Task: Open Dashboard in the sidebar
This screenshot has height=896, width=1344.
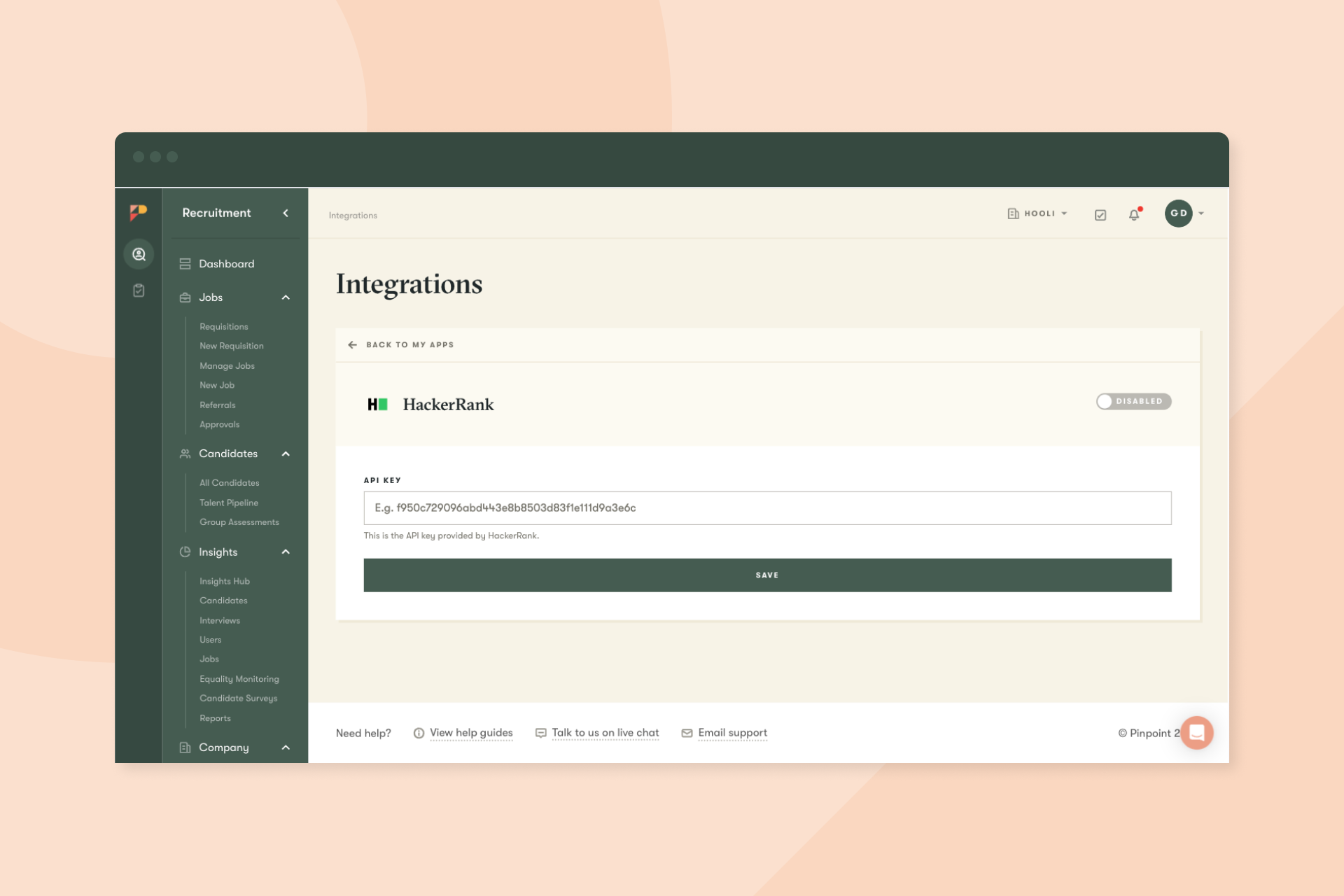Action: pos(226,264)
